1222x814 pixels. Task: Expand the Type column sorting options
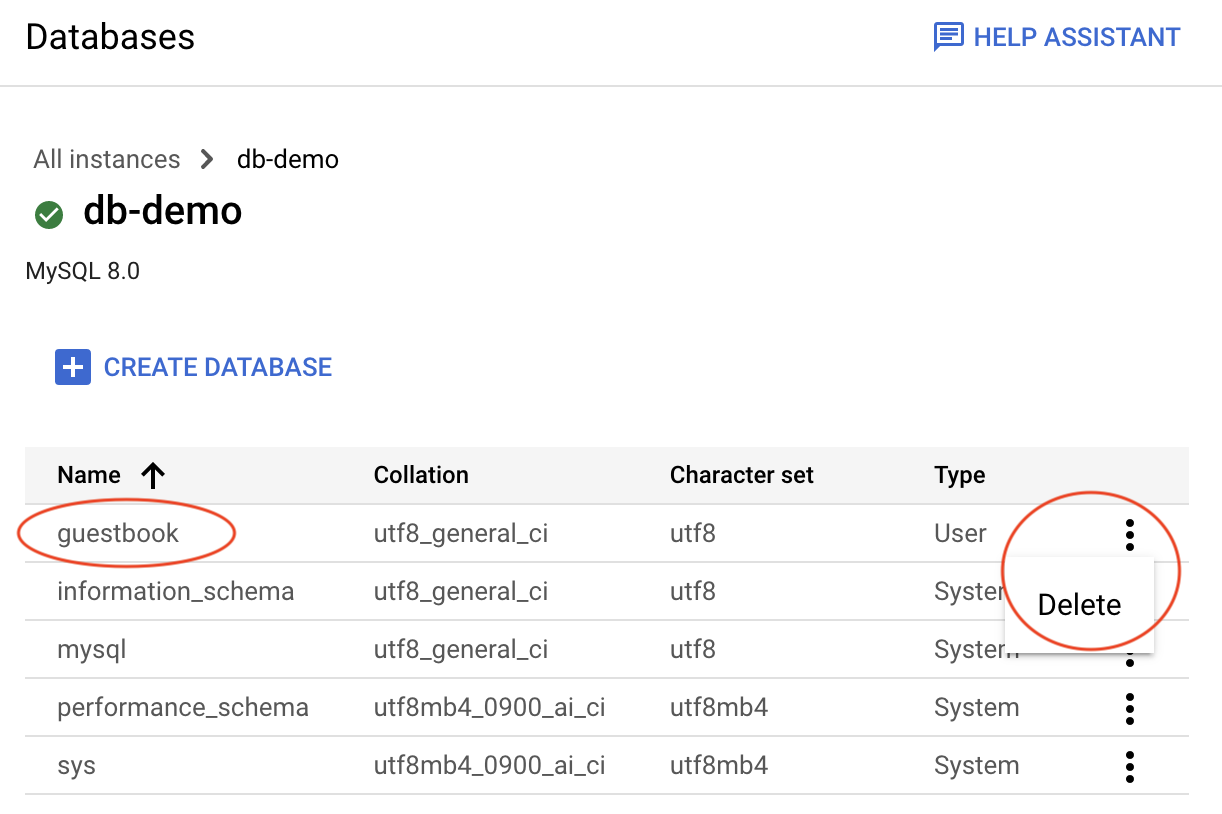[959, 475]
